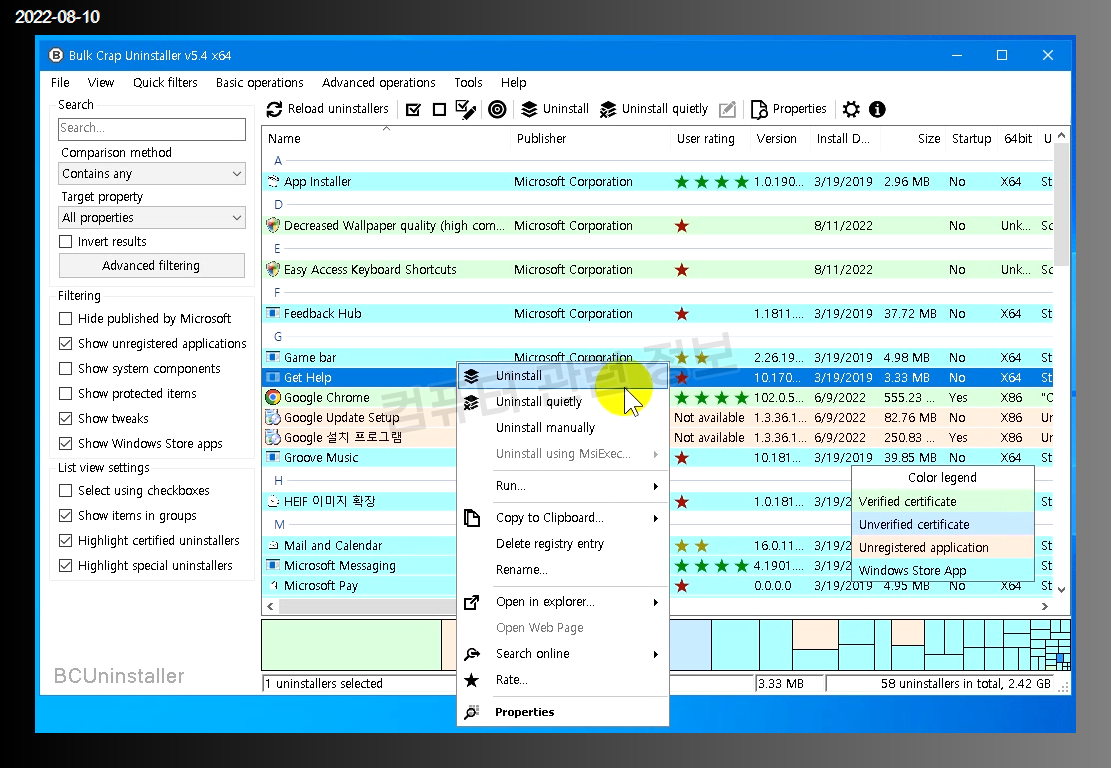
Task: Click the Google Update Setup row icon
Action: point(273,417)
